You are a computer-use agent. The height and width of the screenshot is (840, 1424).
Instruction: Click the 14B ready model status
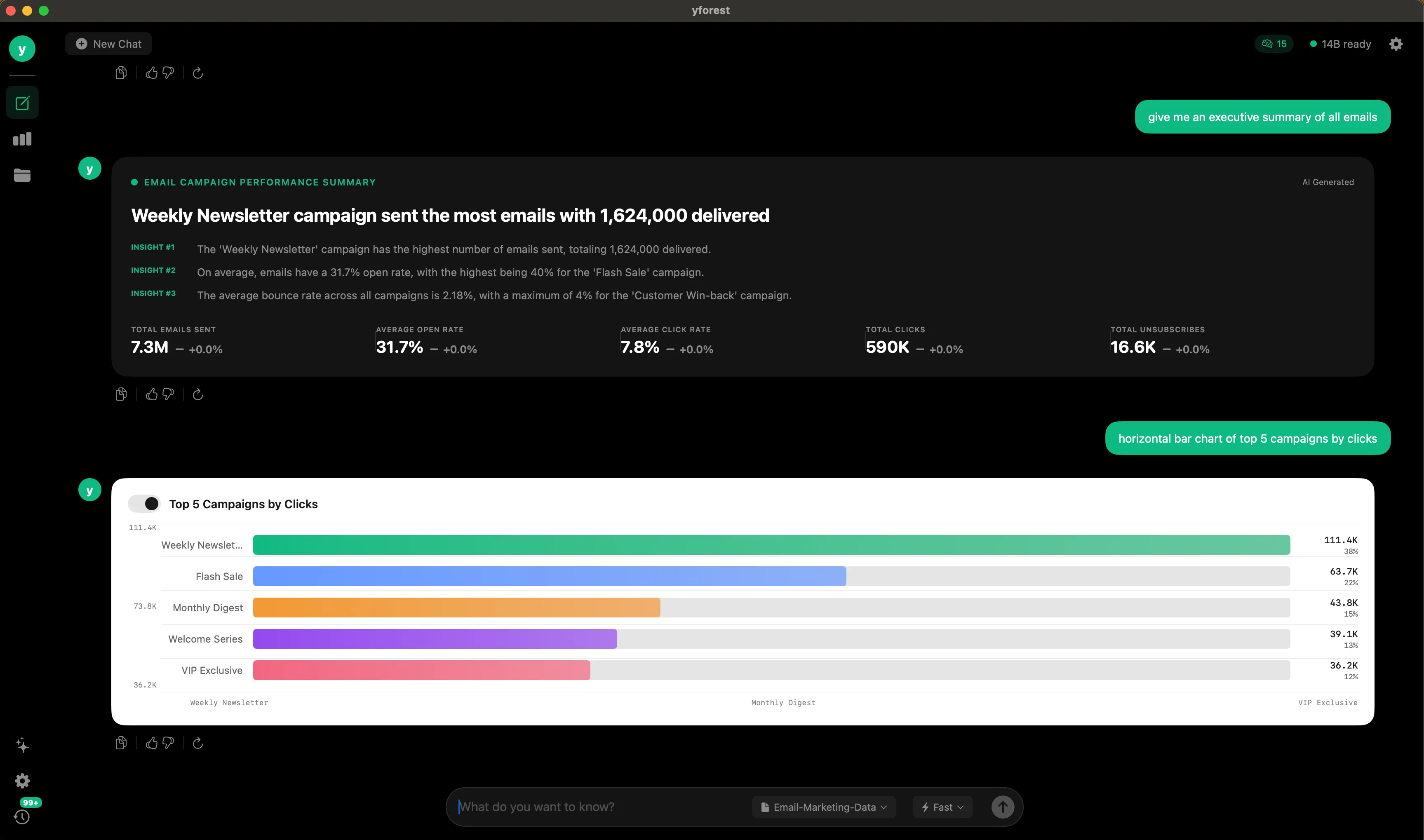(x=1340, y=44)
